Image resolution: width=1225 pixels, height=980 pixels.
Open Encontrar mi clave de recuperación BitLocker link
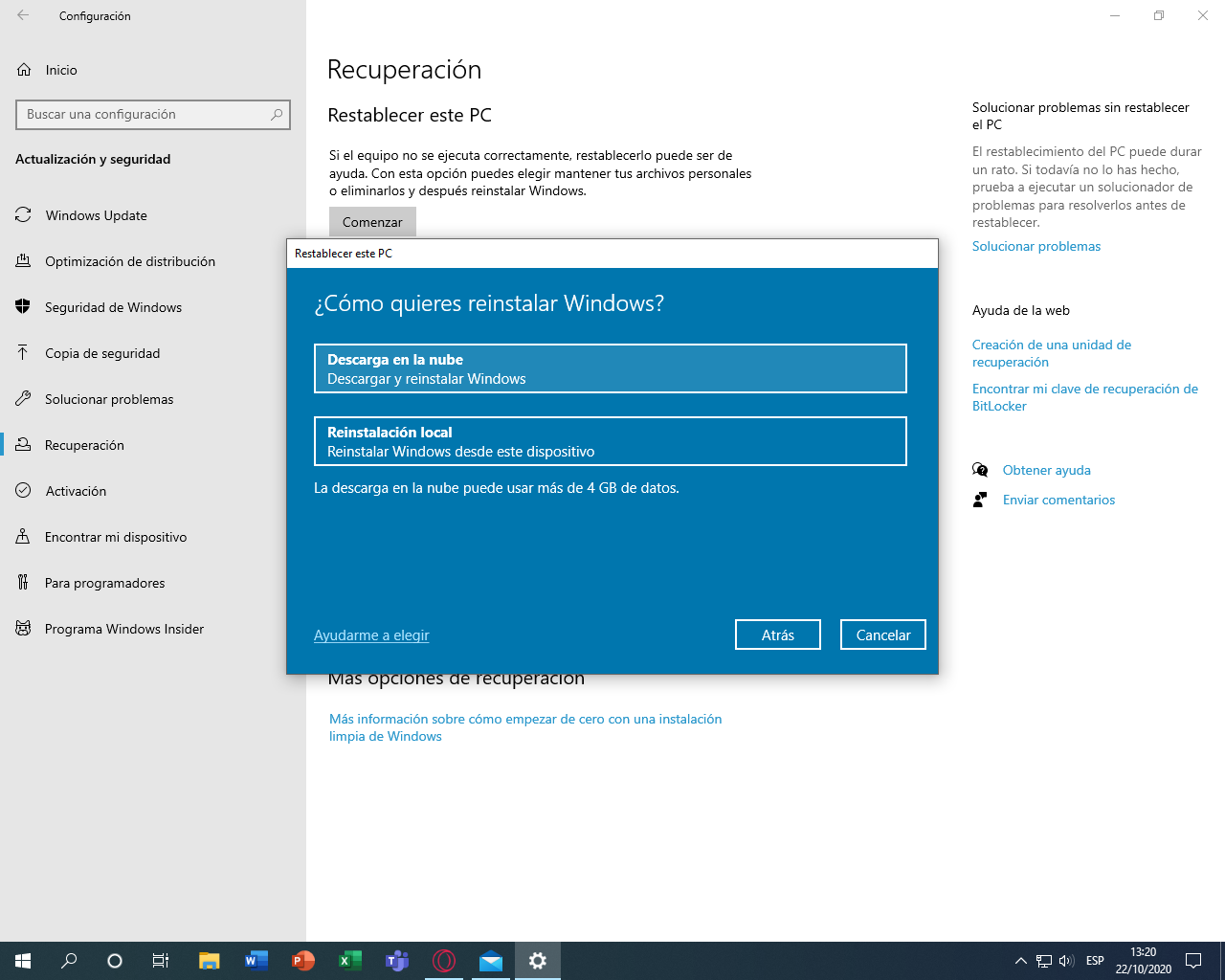(x=1085, y=397)
